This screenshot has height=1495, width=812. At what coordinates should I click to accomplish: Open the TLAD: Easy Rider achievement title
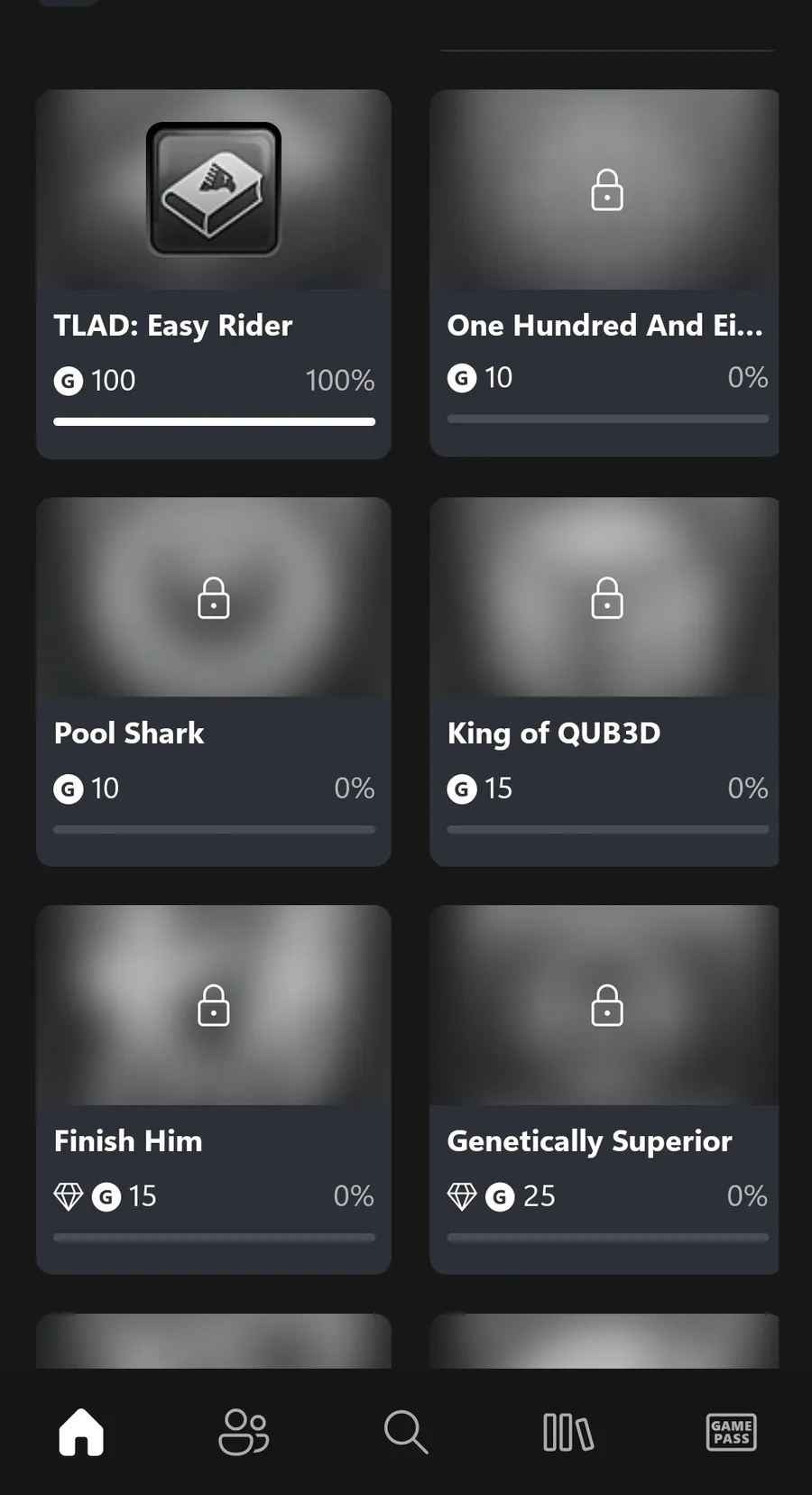pyautogui.click(x=173, y=326)
